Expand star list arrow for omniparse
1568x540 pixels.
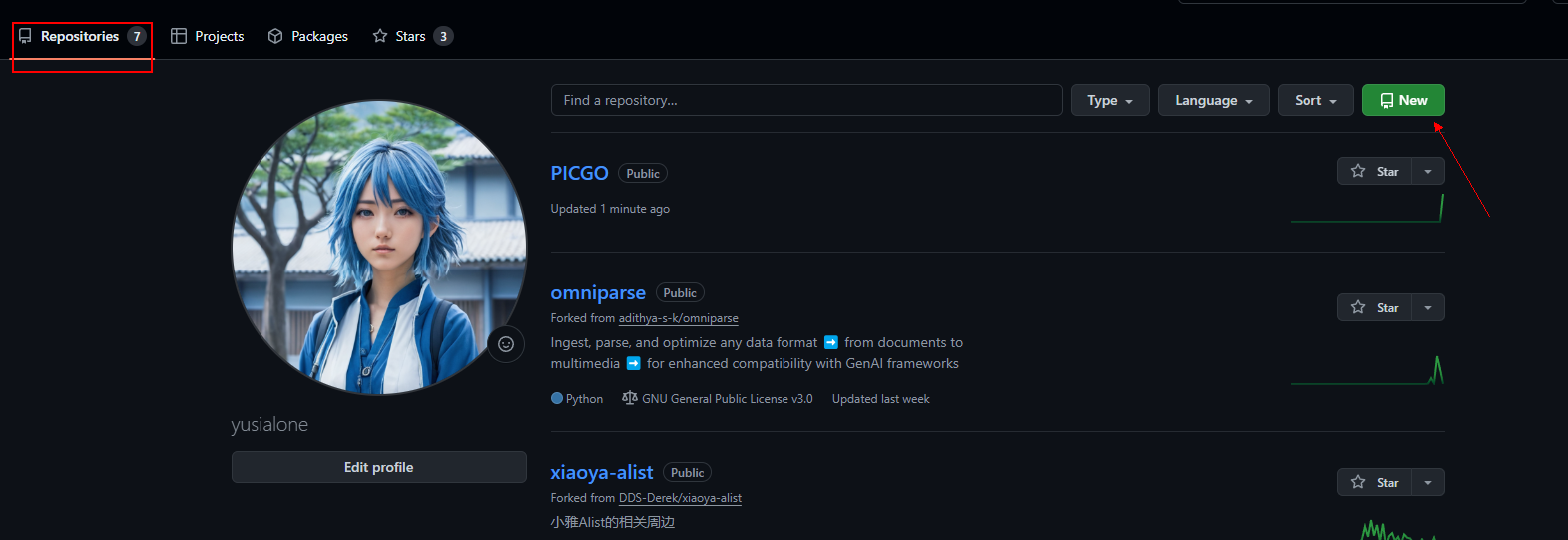(1428, 307)
